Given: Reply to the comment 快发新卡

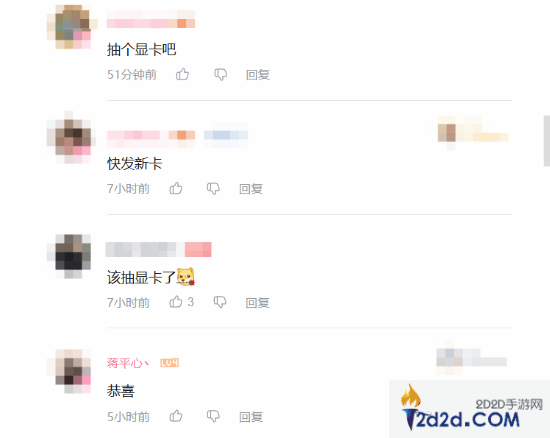Looking at the screenshot, I should tap(251, 189).
